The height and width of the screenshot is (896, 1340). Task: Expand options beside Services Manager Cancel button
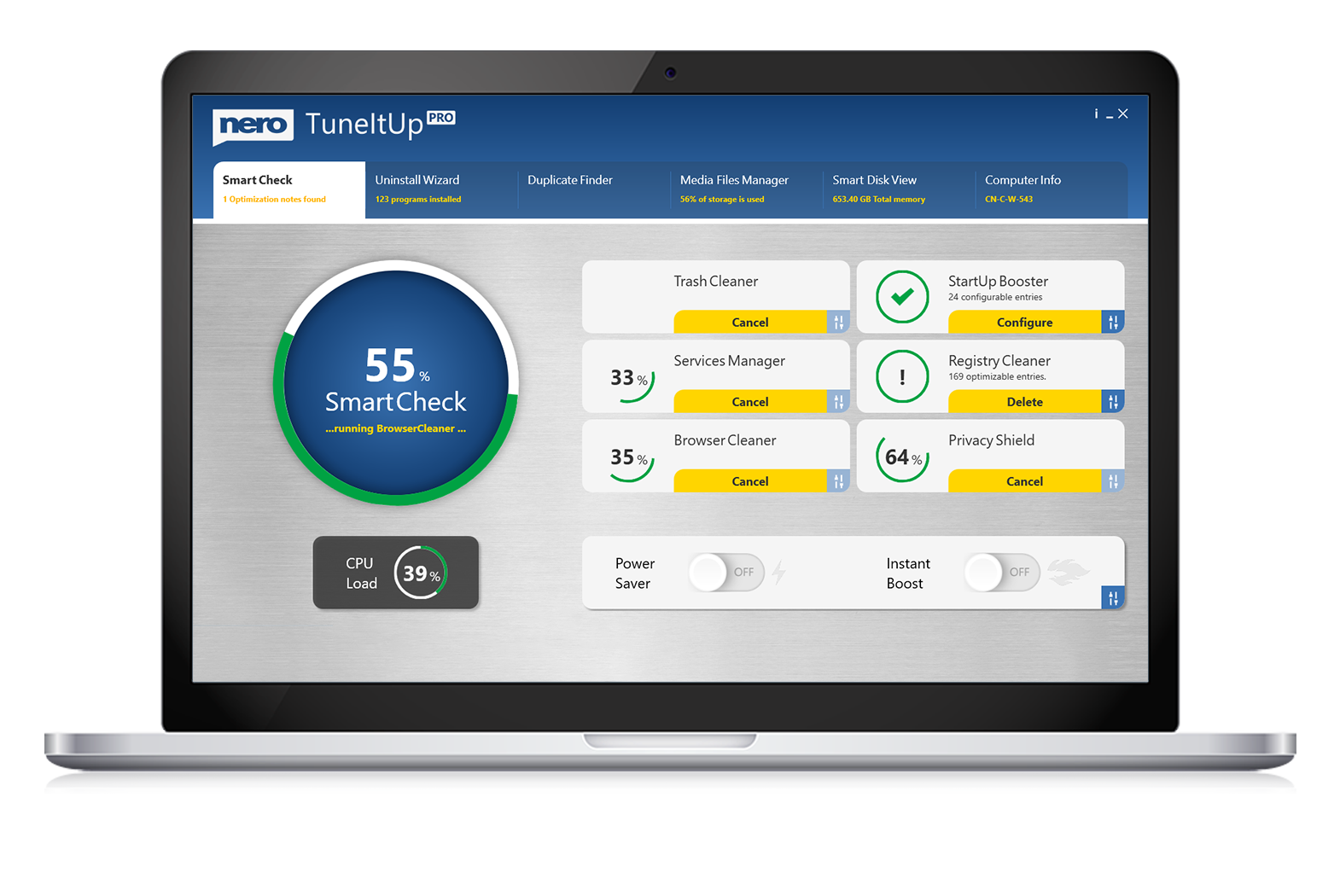[x=839, y=401]
